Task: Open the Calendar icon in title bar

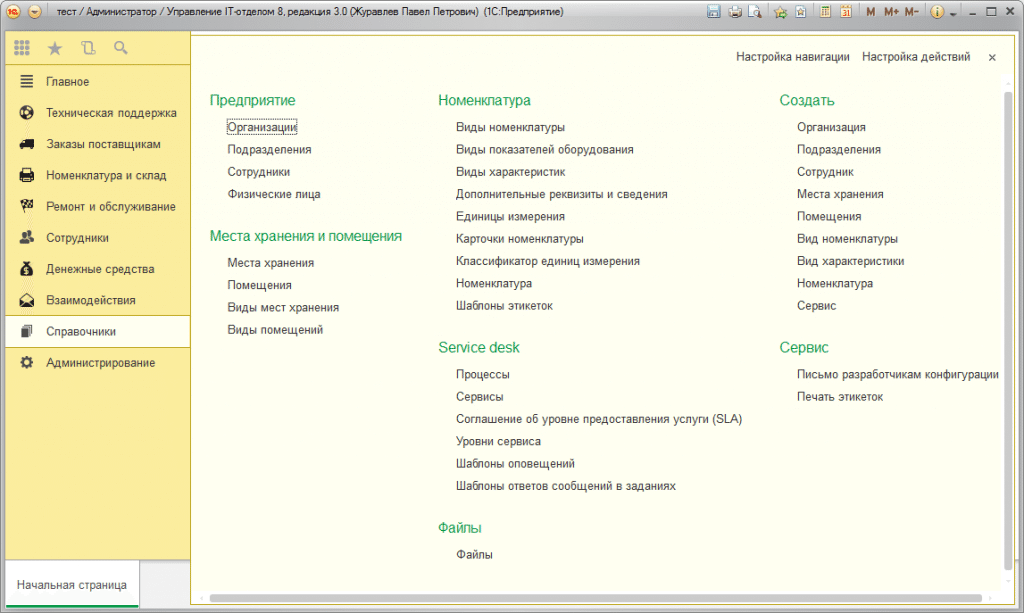Action: pyautogui.click(x=846, y=12)
